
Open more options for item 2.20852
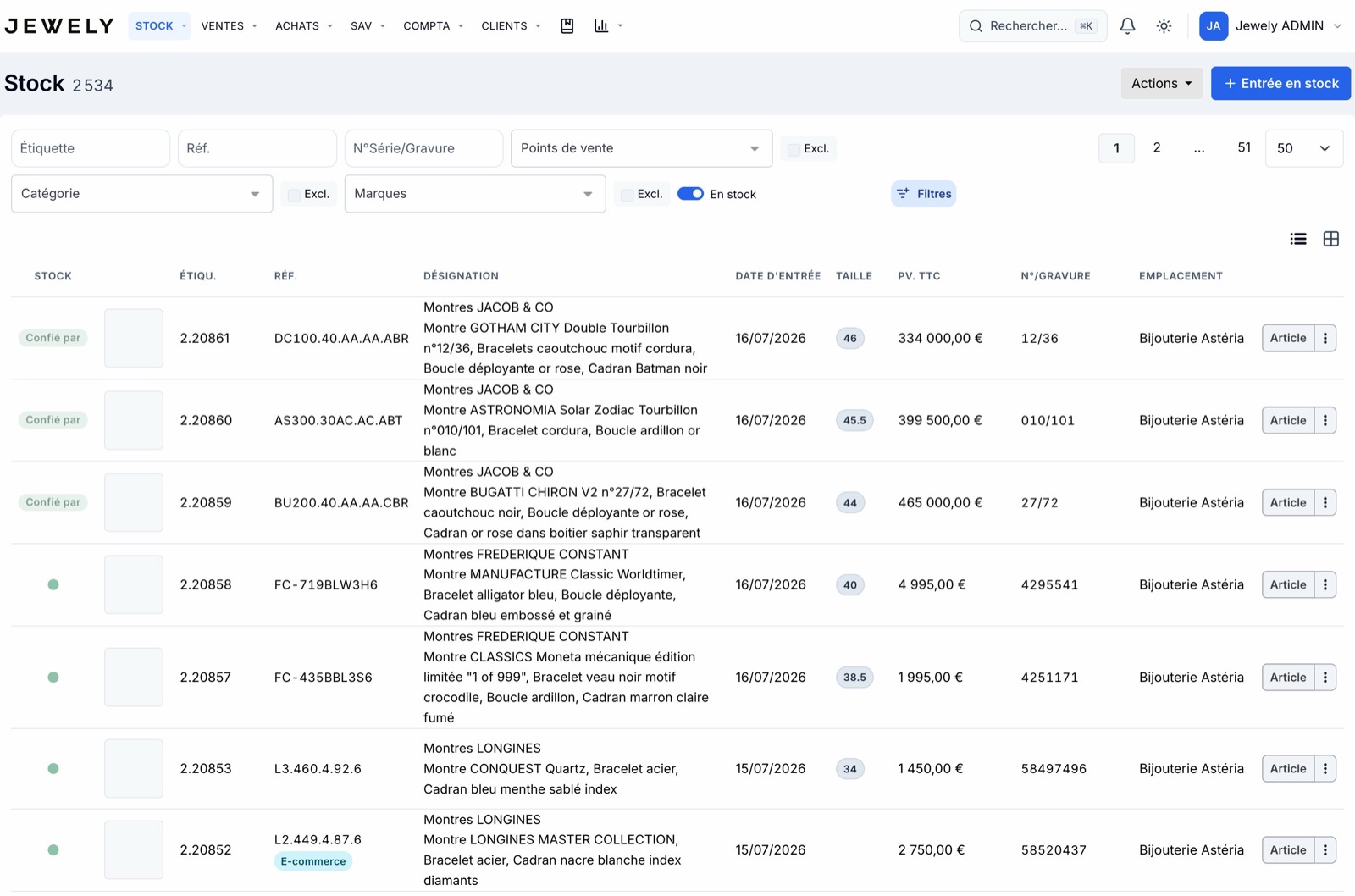(x=1325, y=849)
